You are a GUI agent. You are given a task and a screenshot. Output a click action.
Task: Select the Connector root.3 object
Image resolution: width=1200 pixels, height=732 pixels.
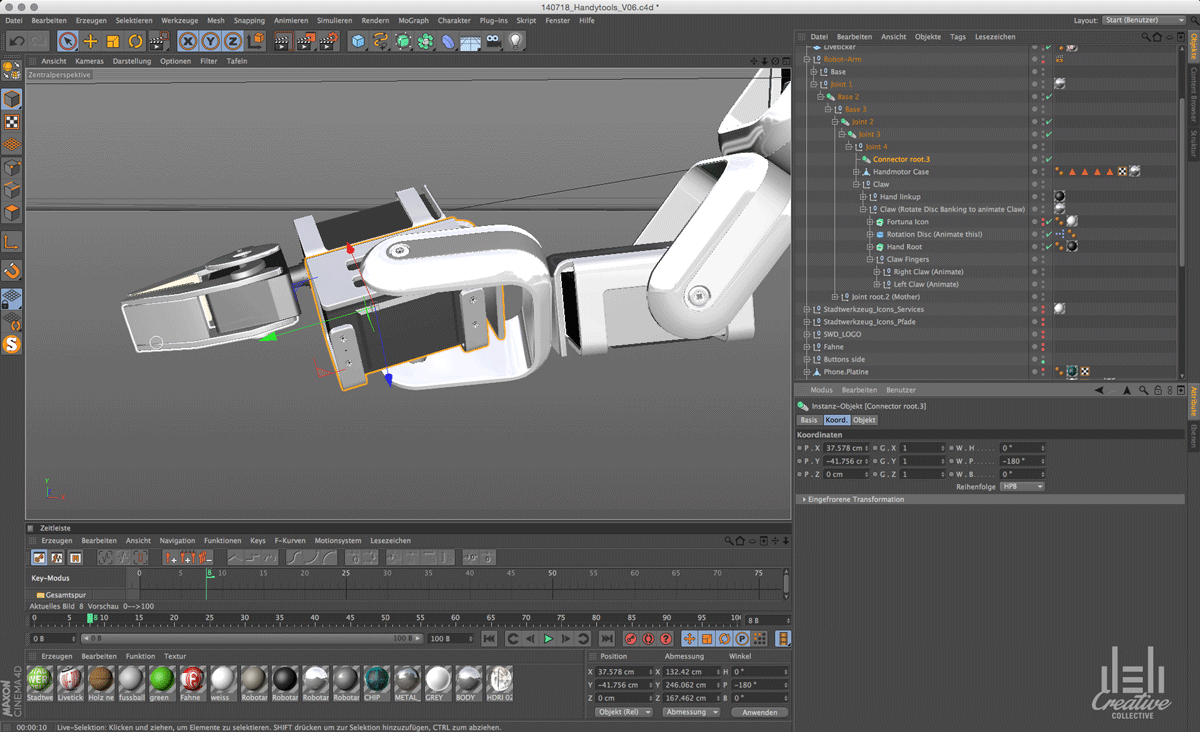click(901, 159)
